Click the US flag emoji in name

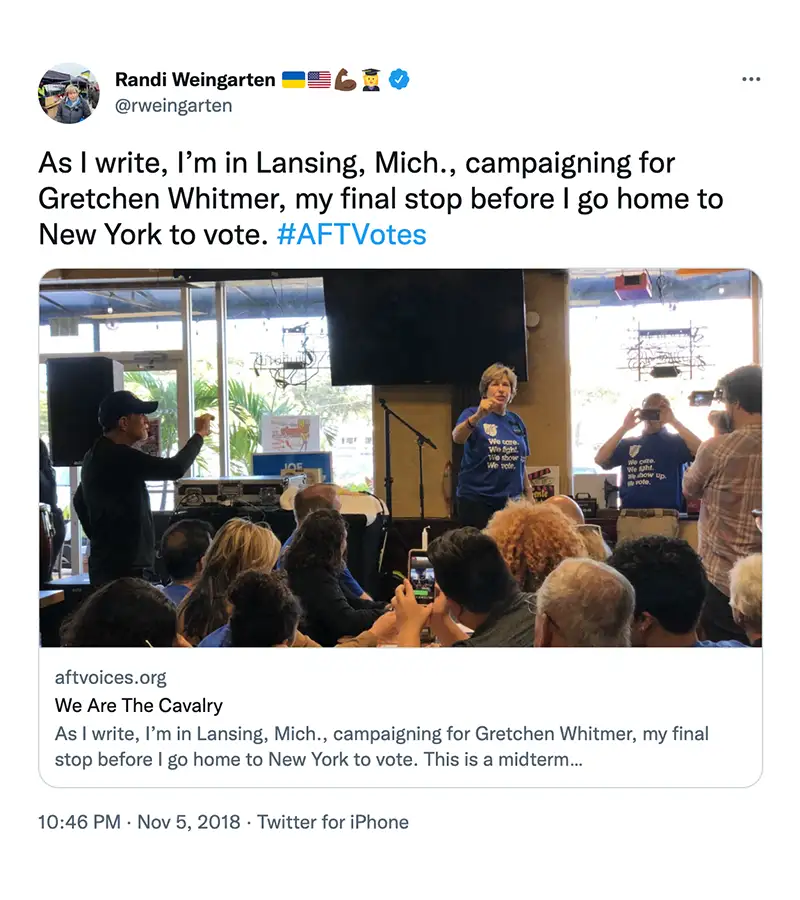coord(319,80)
